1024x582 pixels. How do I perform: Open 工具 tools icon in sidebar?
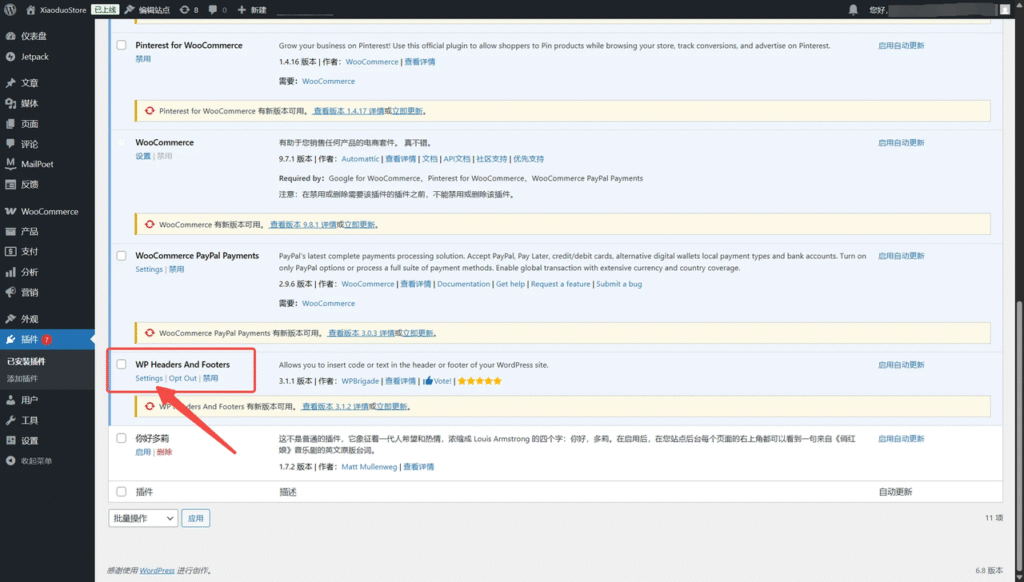[10, 420]
